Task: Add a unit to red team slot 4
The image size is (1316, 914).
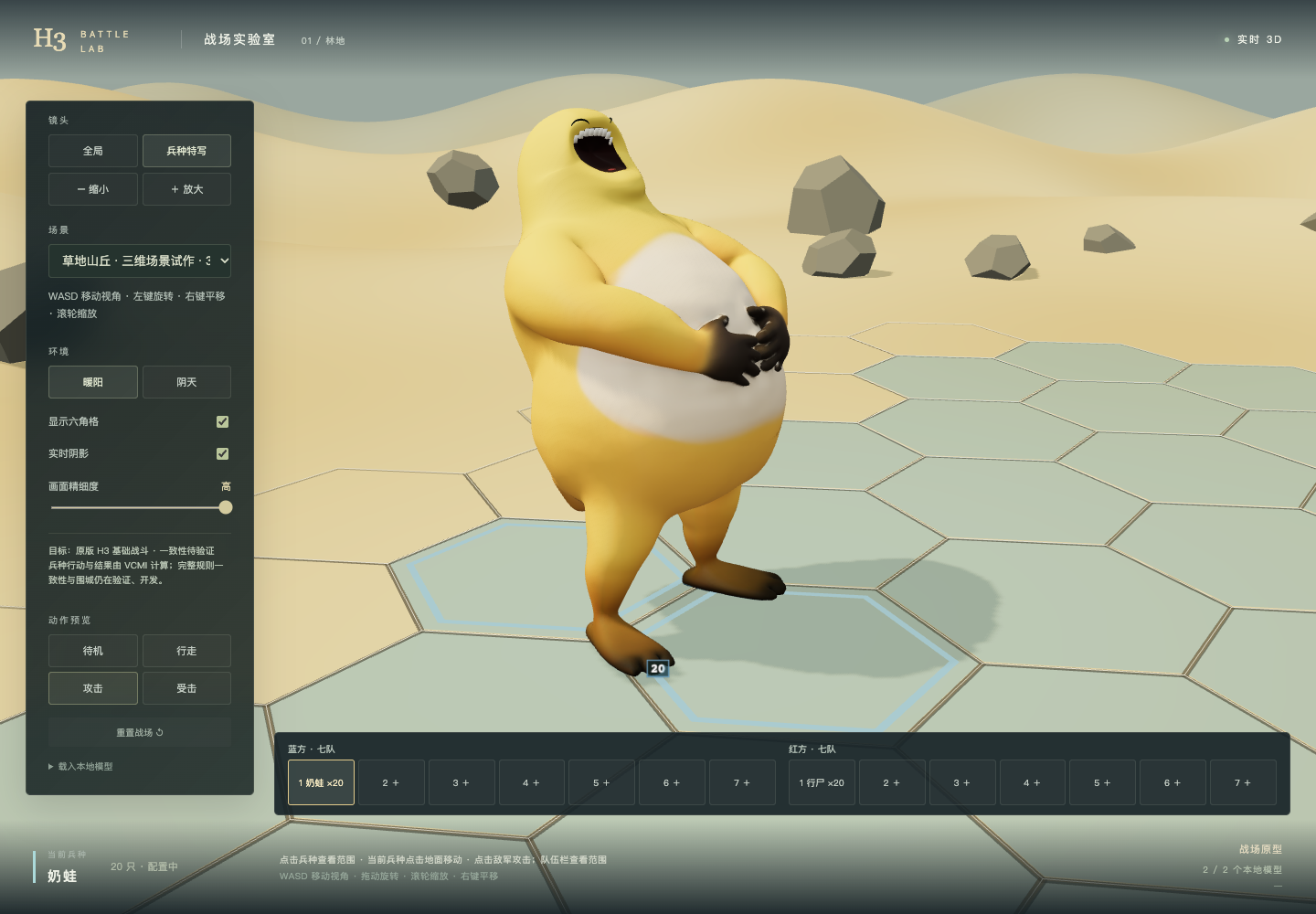Action: tap(1033, 782)
